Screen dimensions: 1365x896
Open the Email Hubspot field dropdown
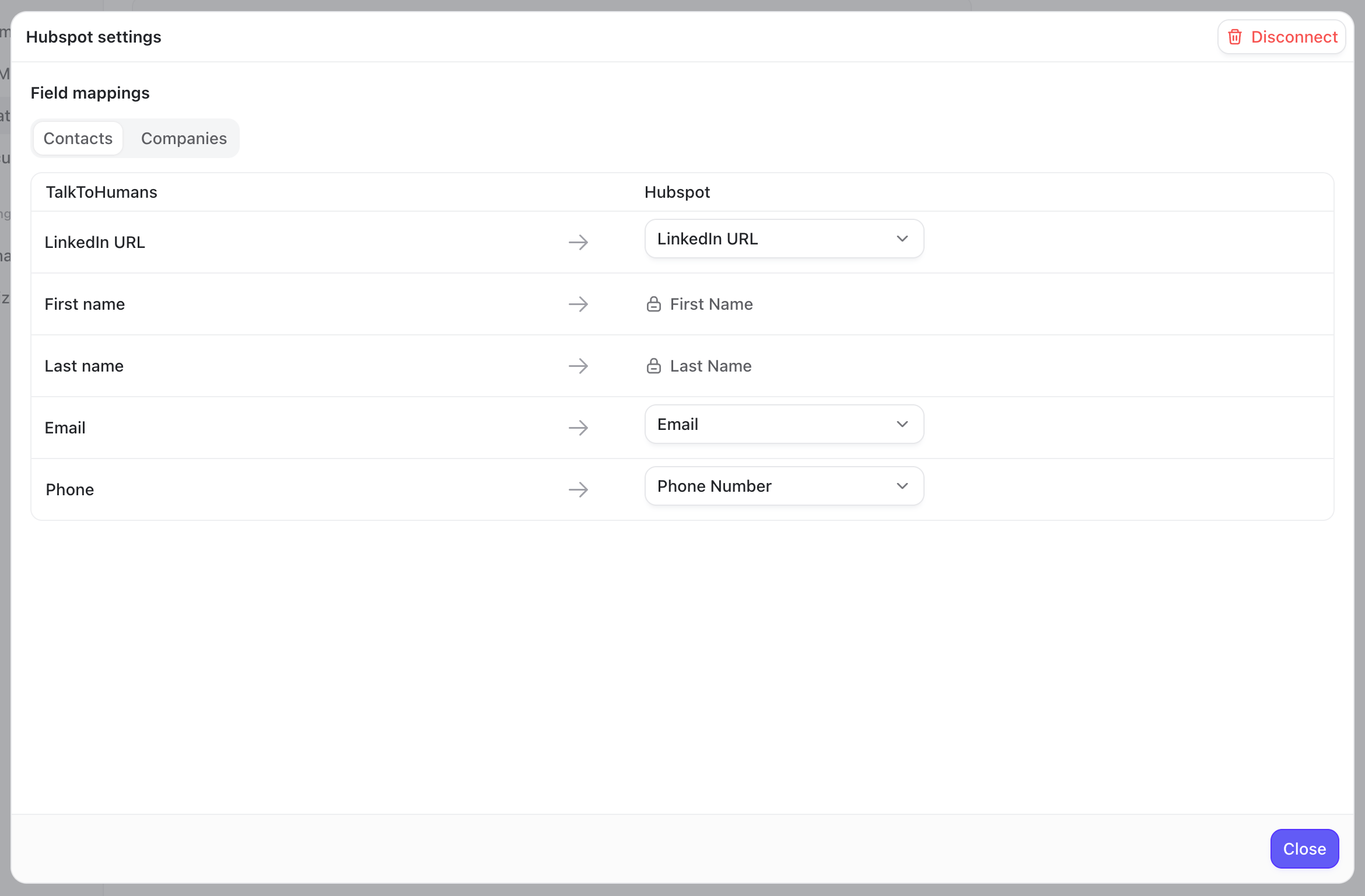coord(784,424)
